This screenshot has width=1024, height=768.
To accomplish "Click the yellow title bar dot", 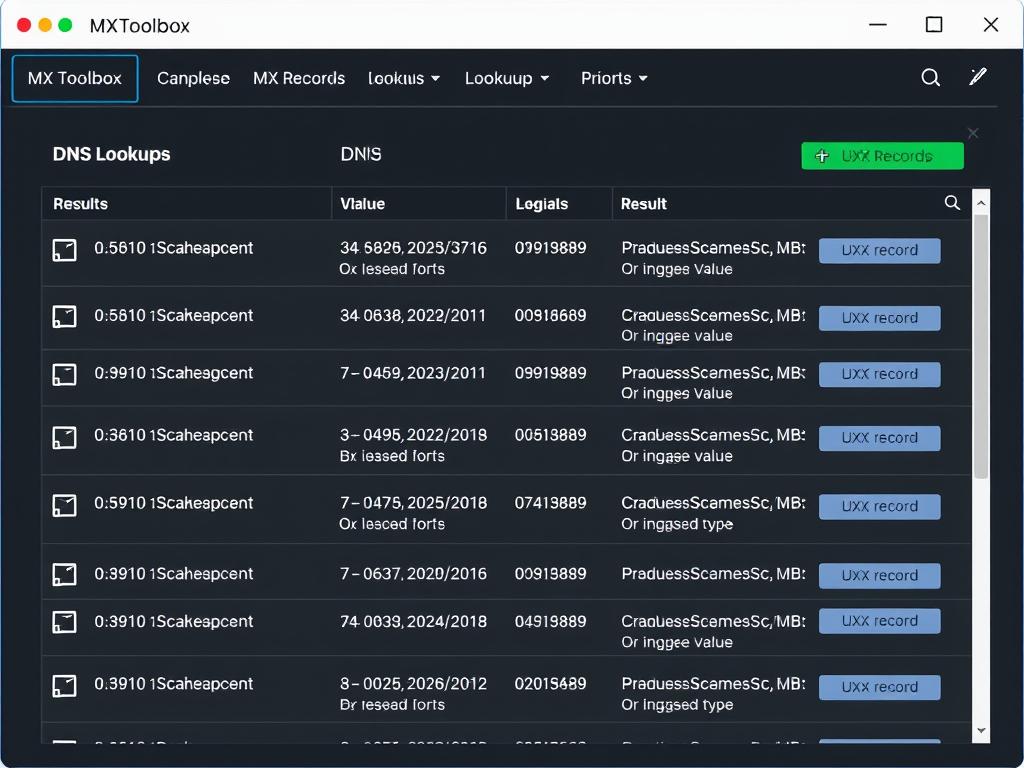I will click(x=45, y=25).
